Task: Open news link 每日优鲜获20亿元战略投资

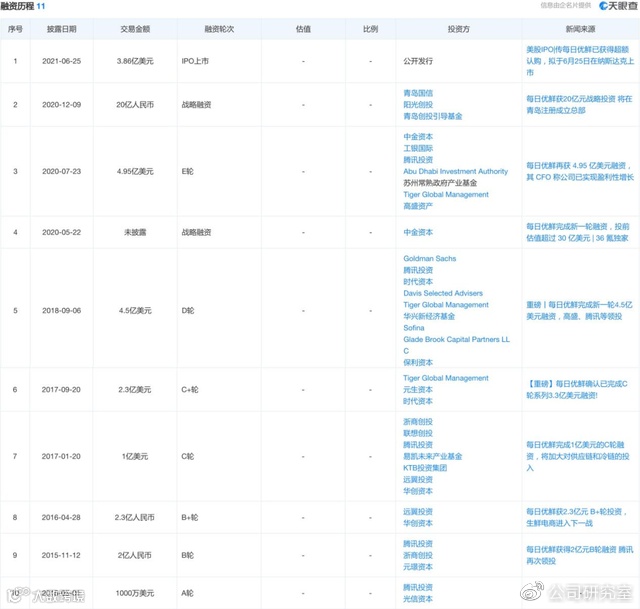Action: pyautogui.click(x=579, y=105)
